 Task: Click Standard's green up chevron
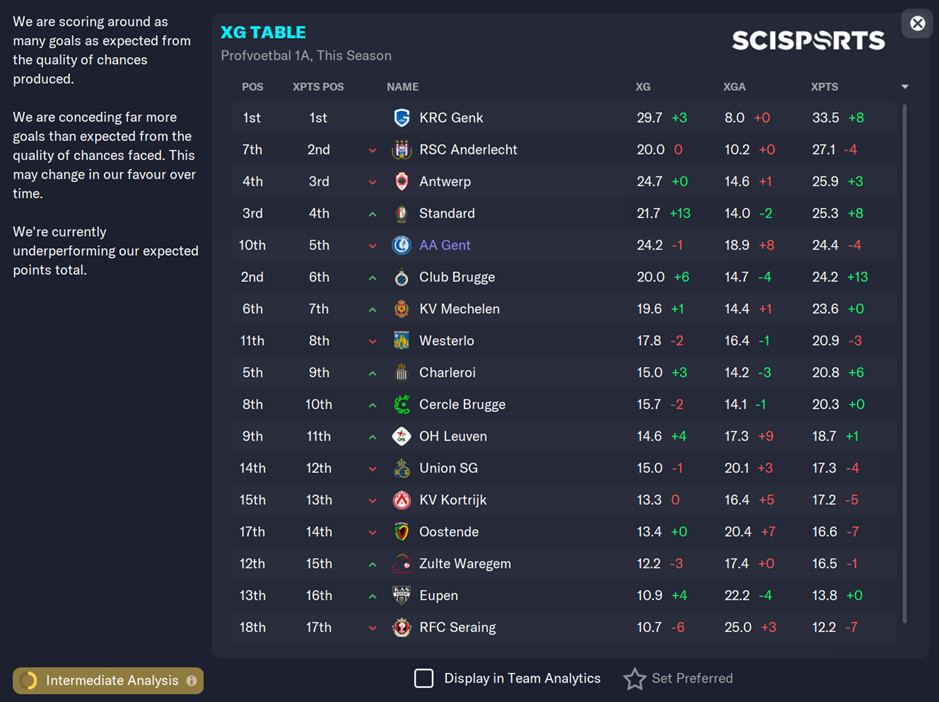pyautogui.click(x=372, y=214)
